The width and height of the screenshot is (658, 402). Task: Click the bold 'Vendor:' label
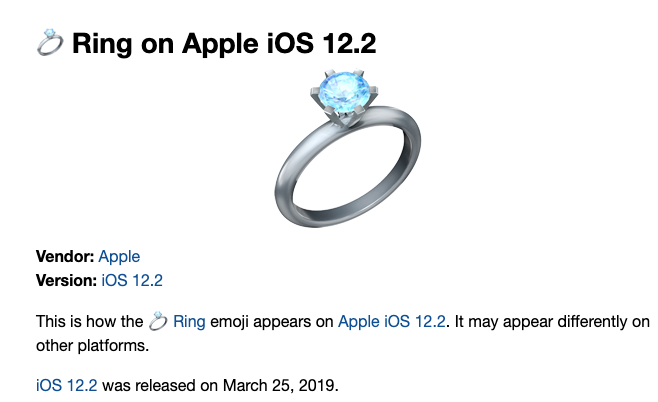point(64,257)
